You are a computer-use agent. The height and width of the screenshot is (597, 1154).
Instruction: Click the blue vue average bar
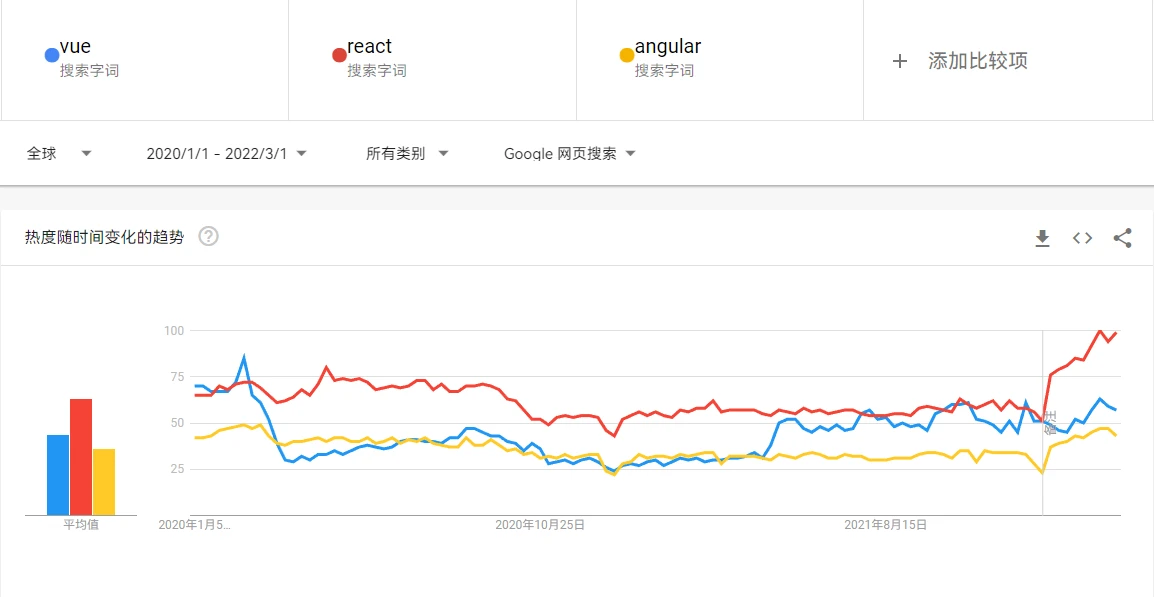click(x=58, y=475)
